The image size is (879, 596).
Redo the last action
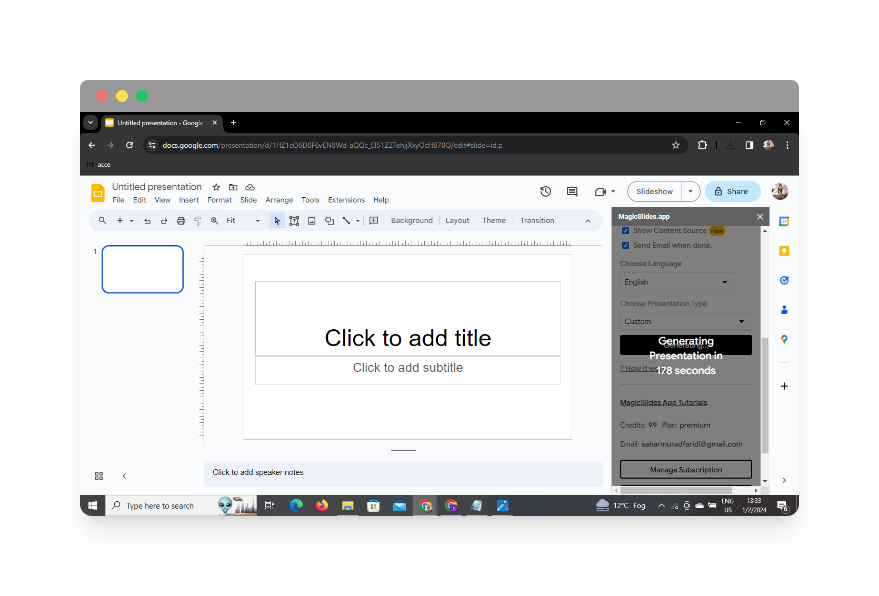click(164, 221)
